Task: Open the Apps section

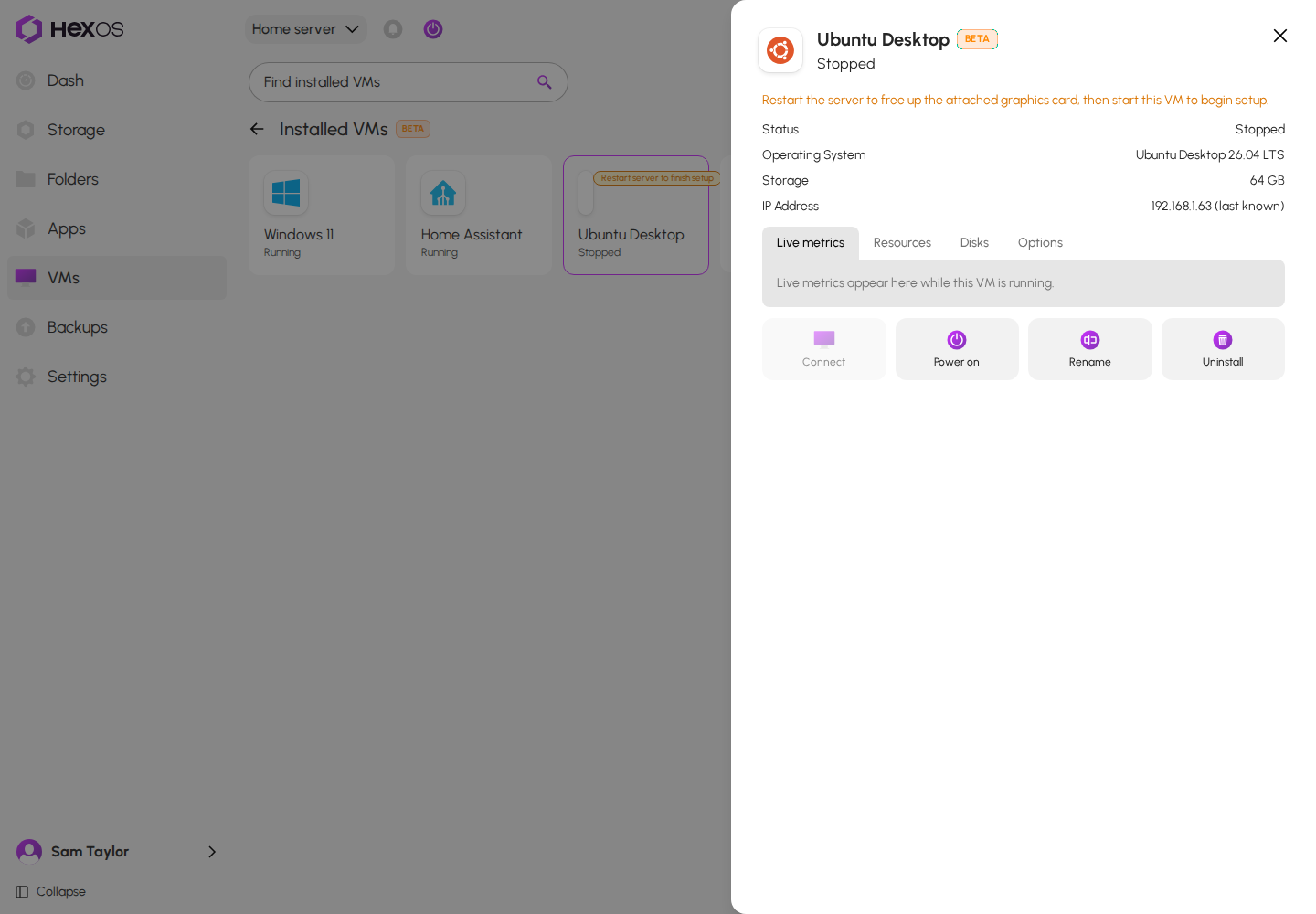Action: (117, 228)
